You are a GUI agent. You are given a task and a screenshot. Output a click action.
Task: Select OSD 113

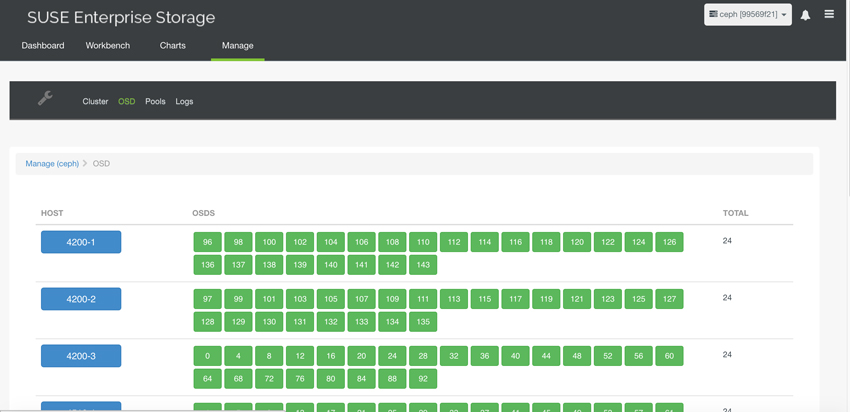454,299
